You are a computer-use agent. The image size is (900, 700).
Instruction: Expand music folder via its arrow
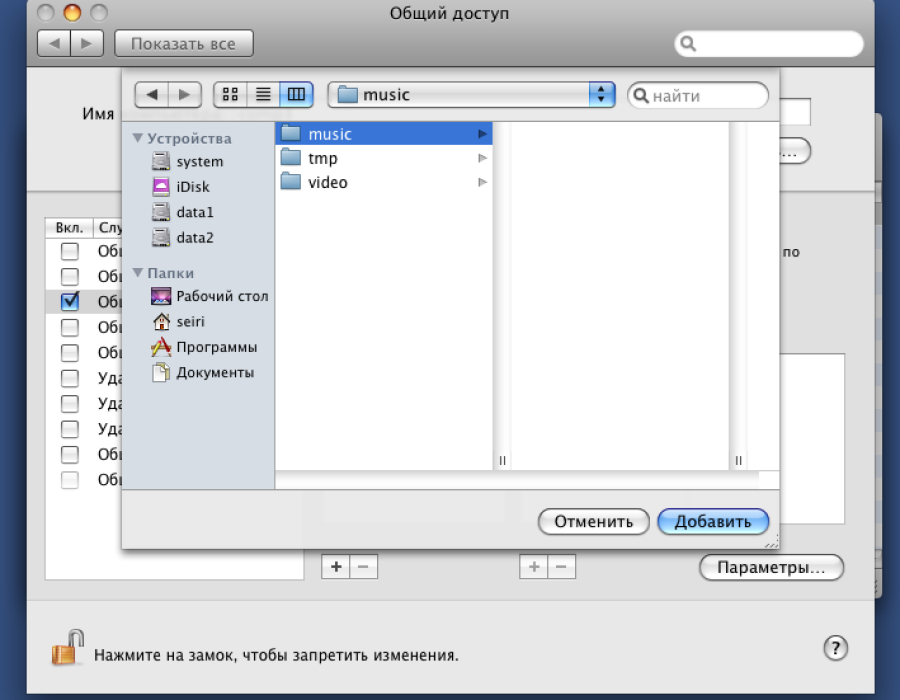point(482,134)
